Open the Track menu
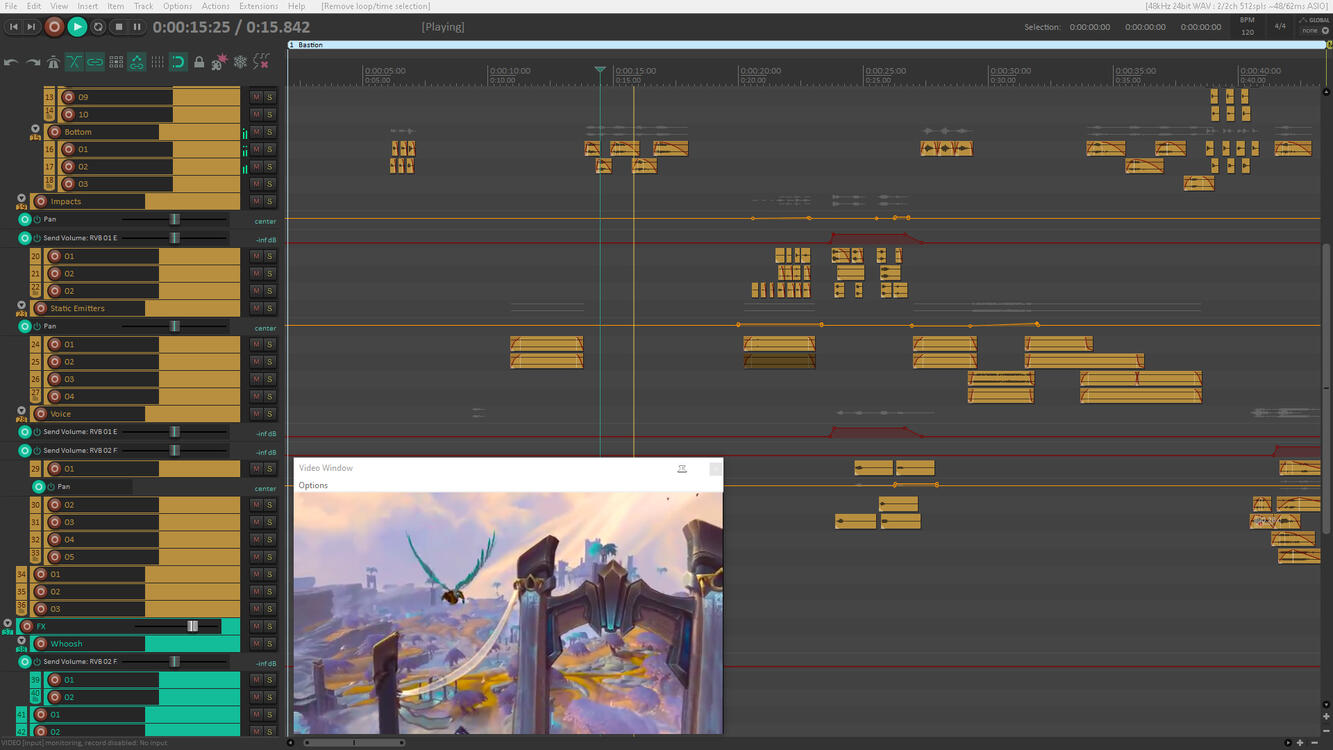The height and width of the screenshot is (750, 1333). pyautogui.click(x=142, y=6)
